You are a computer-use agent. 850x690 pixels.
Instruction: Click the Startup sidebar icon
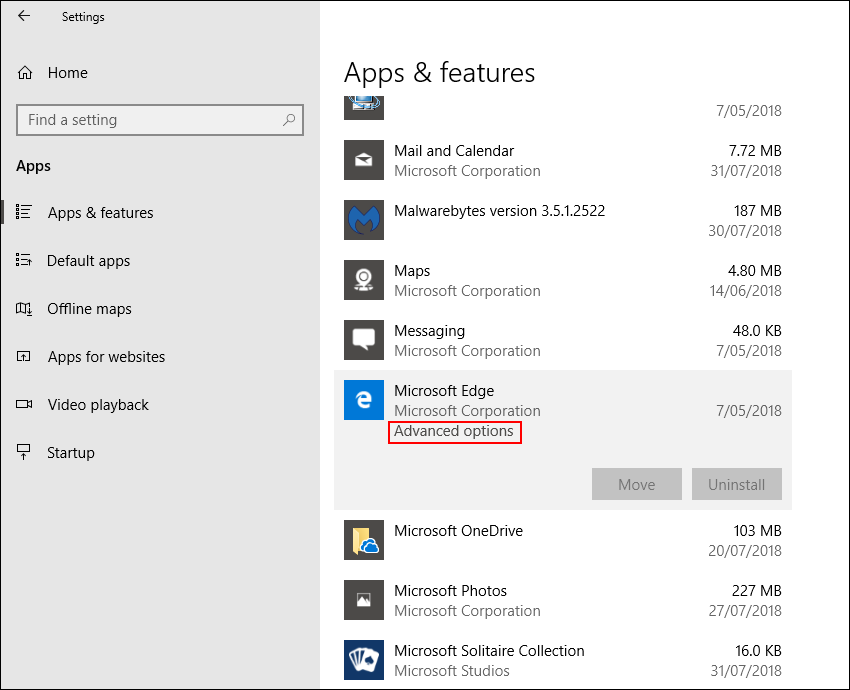click(x=24, y=452)
